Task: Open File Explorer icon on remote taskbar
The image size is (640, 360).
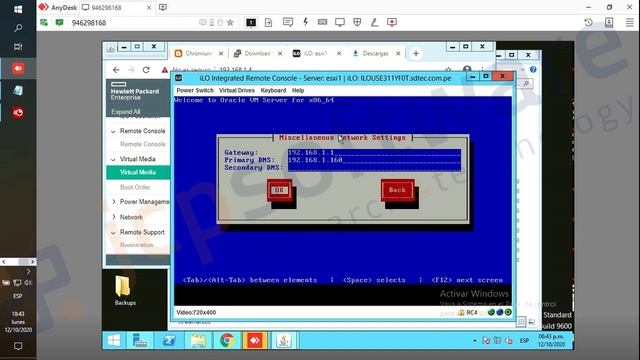Action: 198,340
